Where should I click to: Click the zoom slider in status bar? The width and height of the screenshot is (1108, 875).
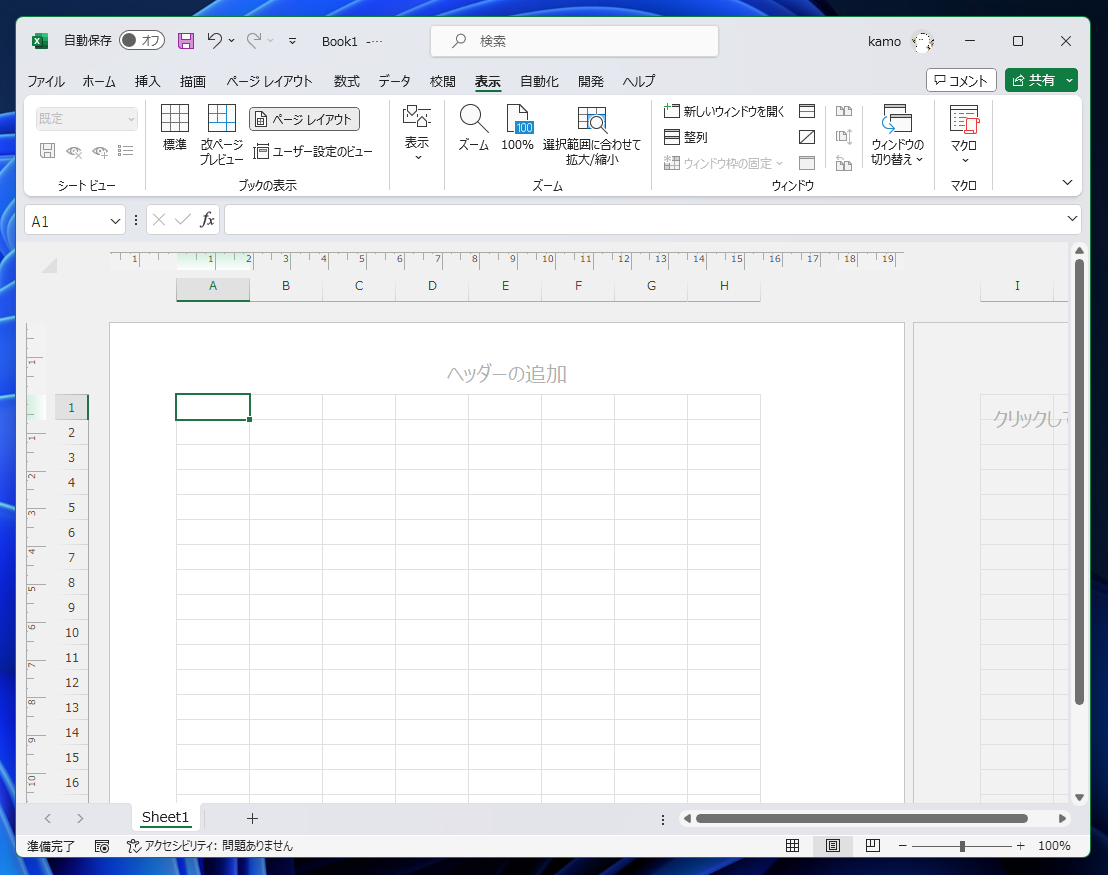tap(961, 846)
